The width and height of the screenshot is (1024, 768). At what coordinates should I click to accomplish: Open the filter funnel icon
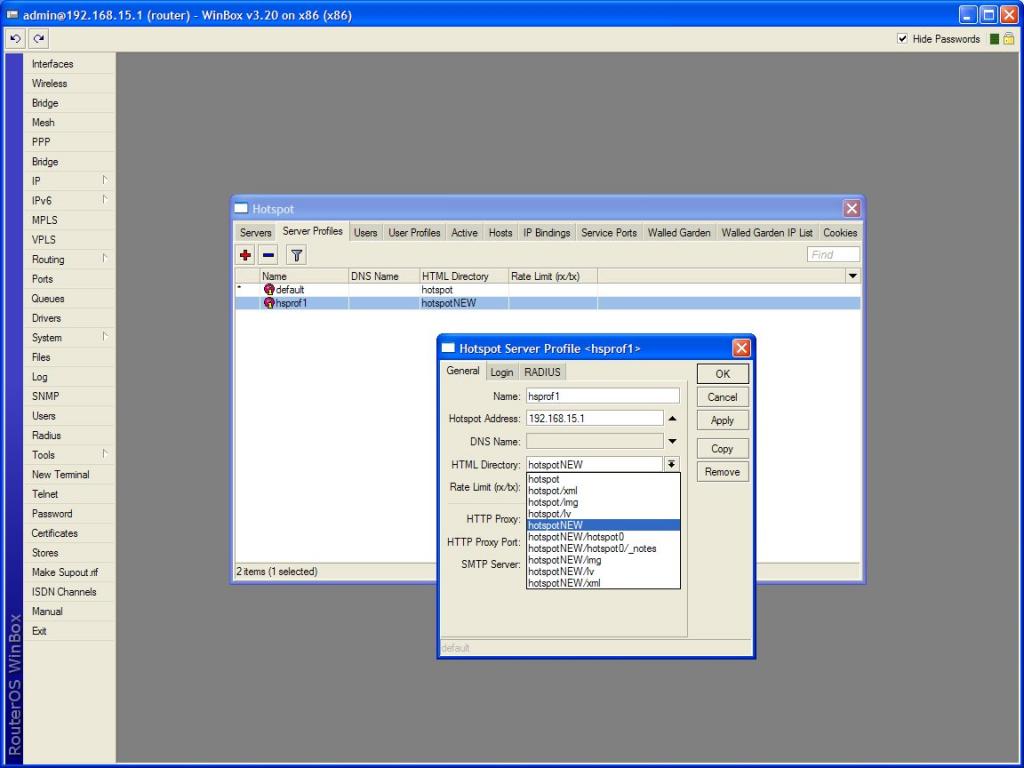[296, 256]
